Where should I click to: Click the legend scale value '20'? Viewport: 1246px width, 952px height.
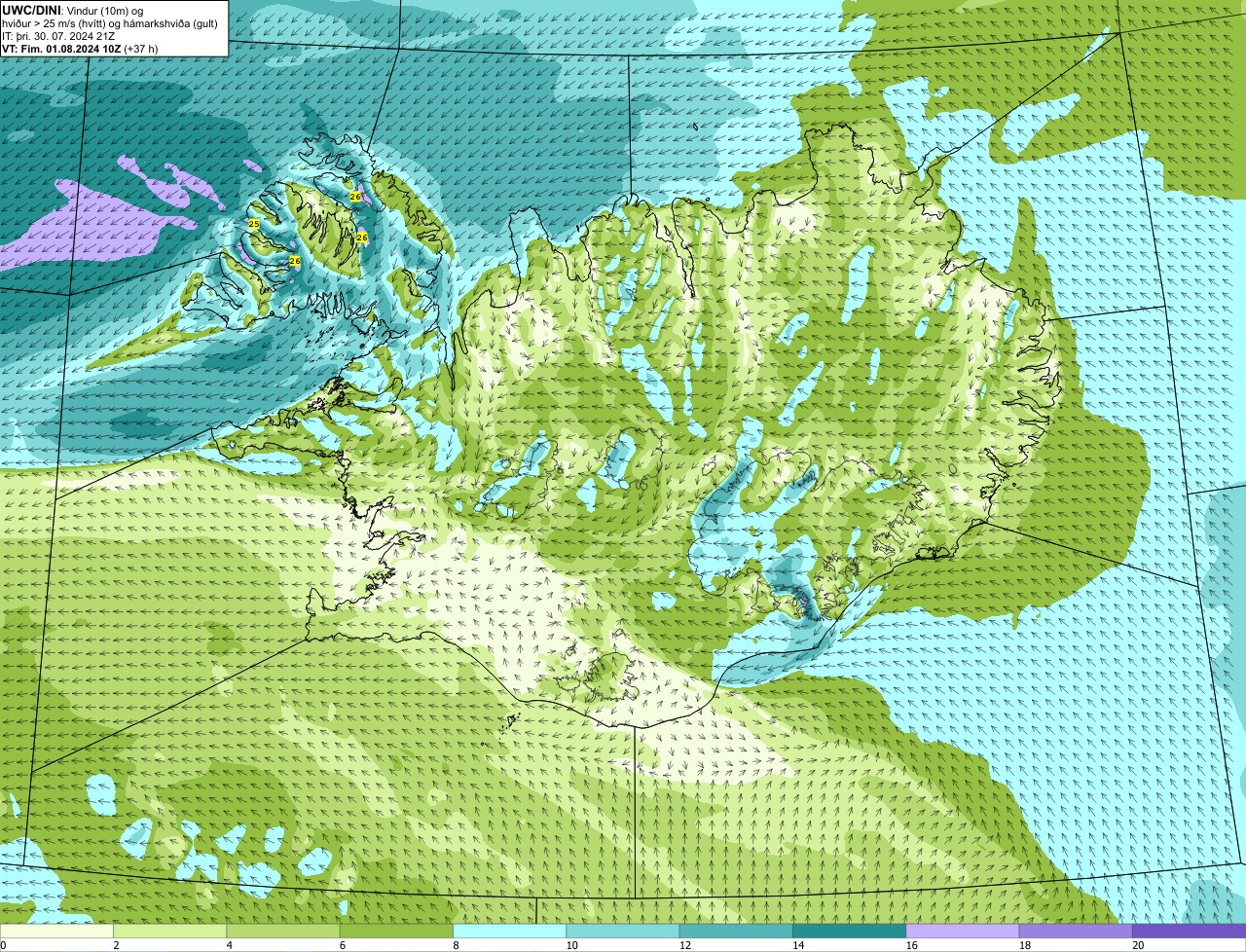pos(1138,945)
